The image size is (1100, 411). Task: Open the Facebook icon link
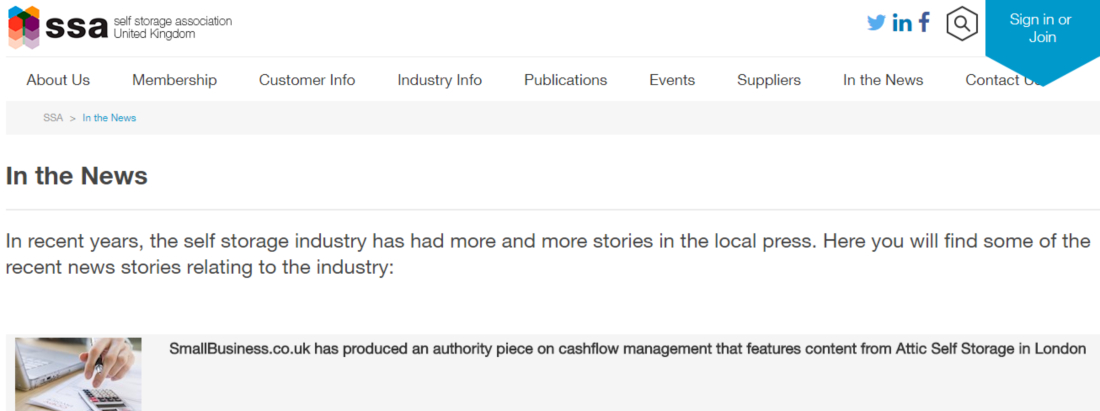924,22
